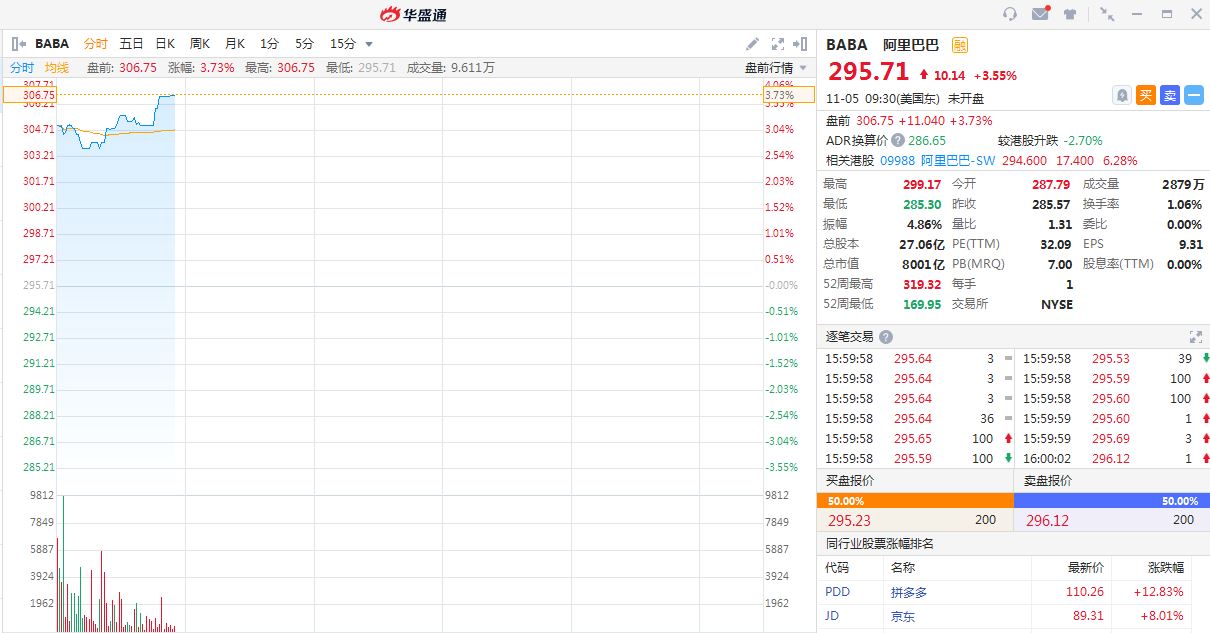1210x633 pixels.
Task: Click the orange 买 buy button
Action: (x=1146, y=95)
